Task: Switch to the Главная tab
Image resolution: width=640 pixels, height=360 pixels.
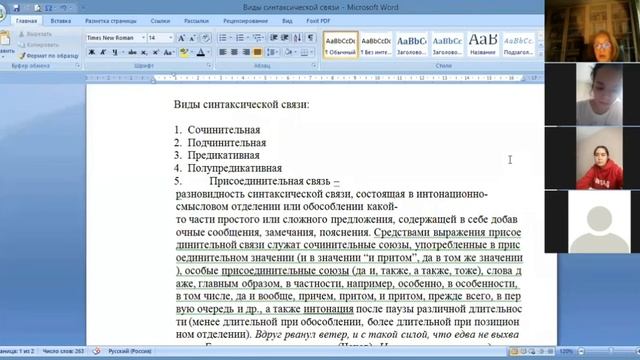Action: [x=27, y=21]
